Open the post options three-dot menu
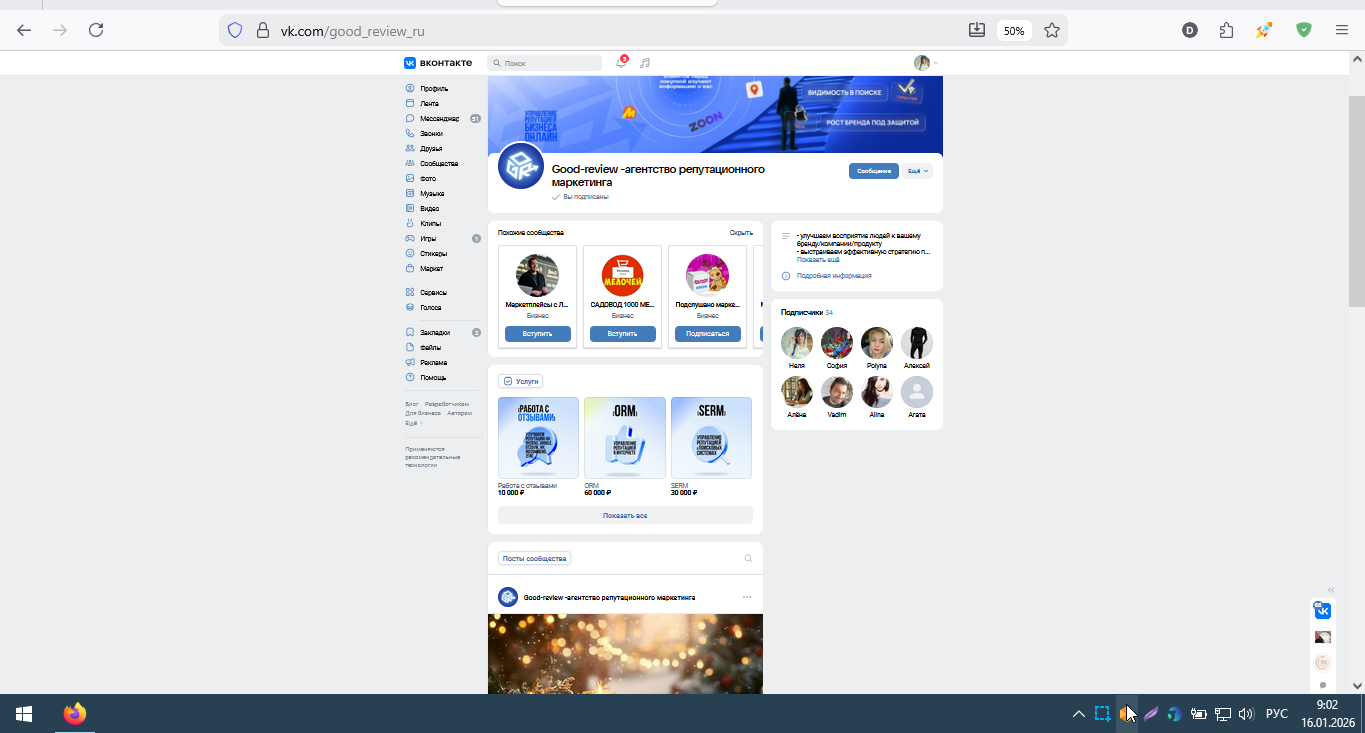The image size is (1365, 733). point(747,597)
